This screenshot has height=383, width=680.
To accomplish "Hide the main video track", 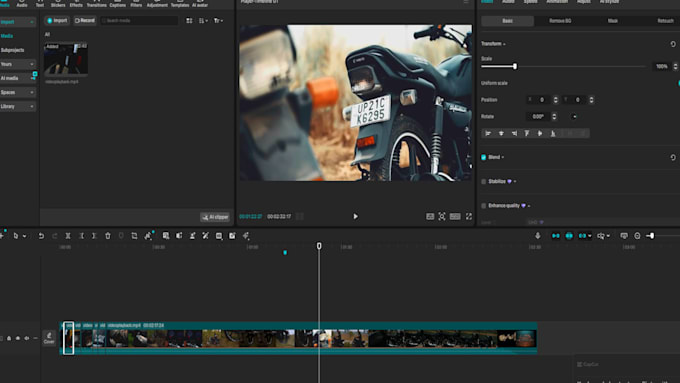I will pyautogui.click(x=18, y=338).
